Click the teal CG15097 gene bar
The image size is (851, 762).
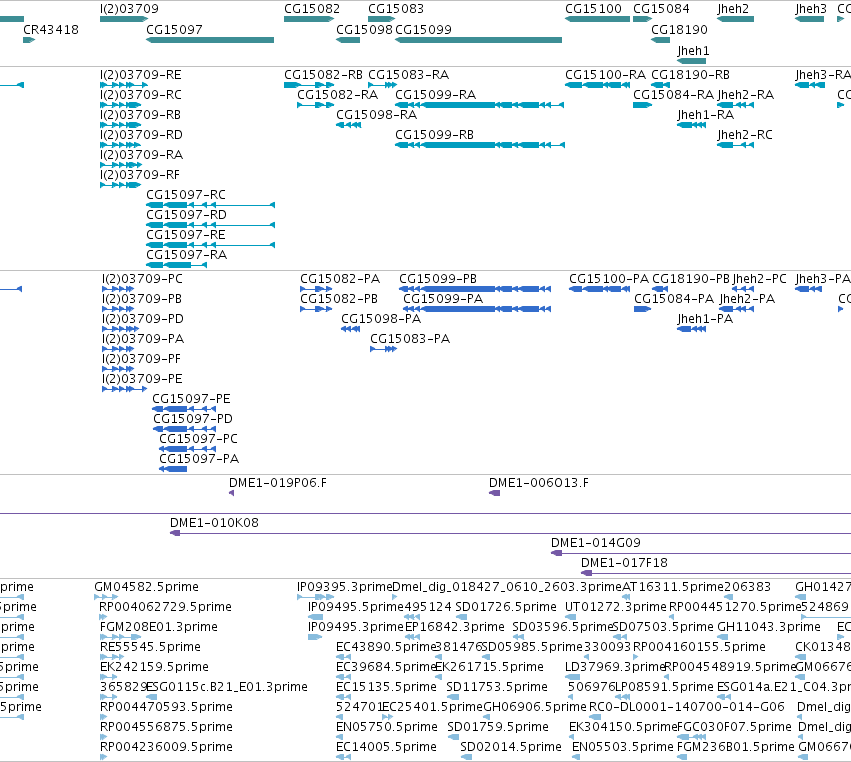tap(210, 40)
